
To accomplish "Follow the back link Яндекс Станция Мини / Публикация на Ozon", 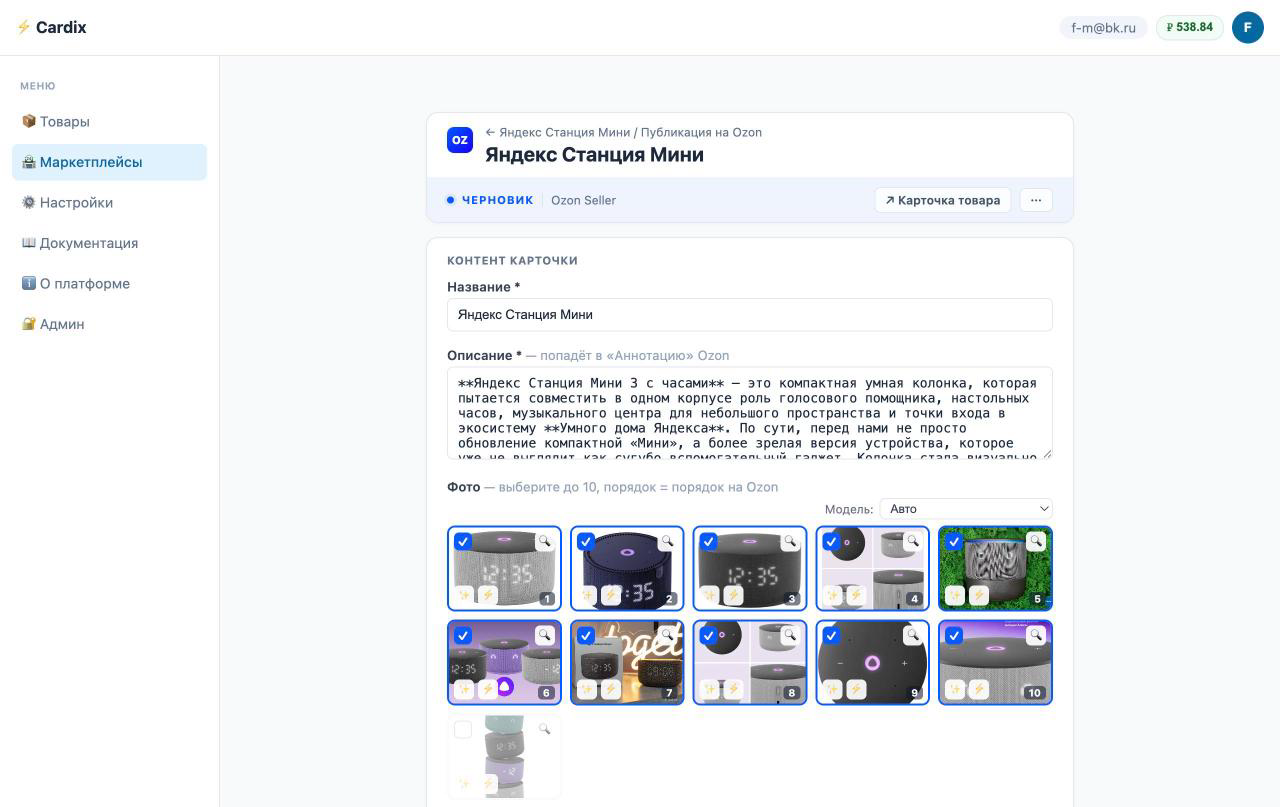I will coord(624,132).
